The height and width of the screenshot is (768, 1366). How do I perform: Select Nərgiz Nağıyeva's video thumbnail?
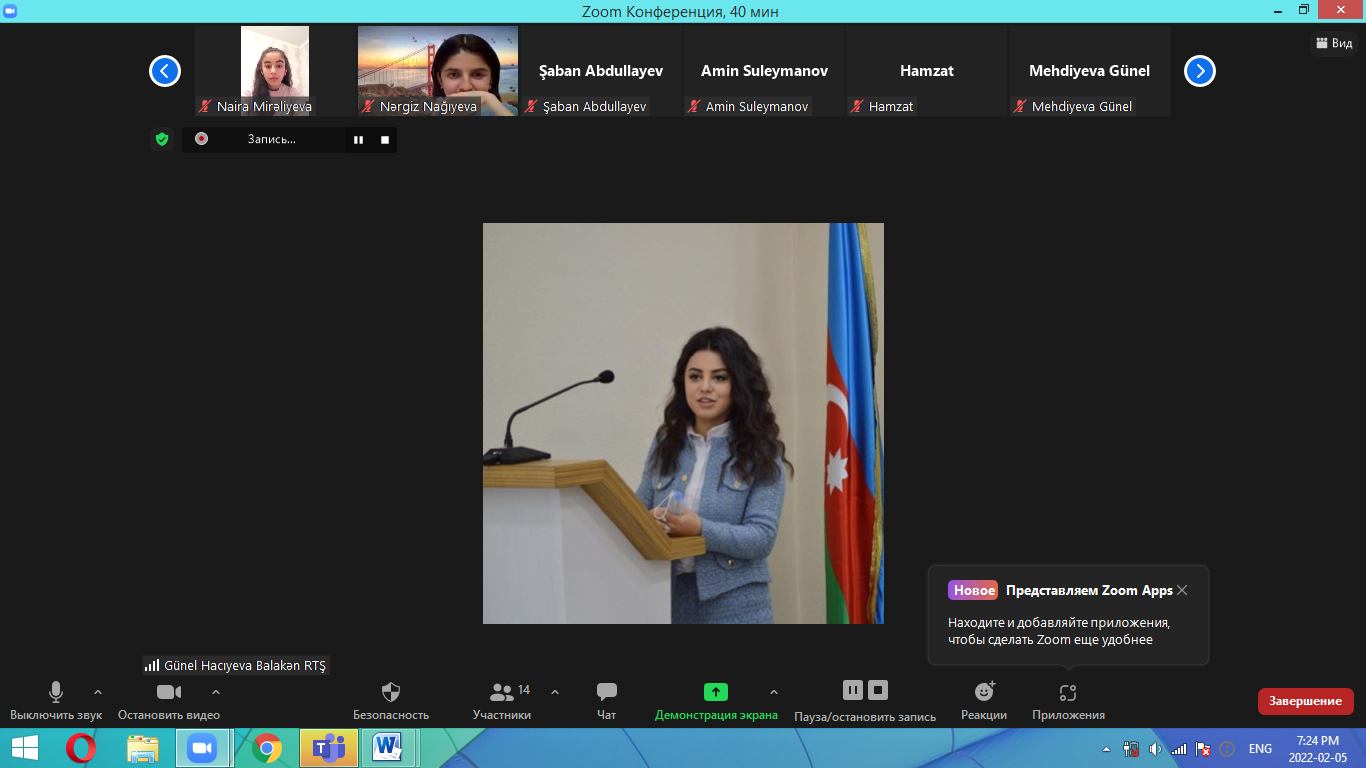438,71
